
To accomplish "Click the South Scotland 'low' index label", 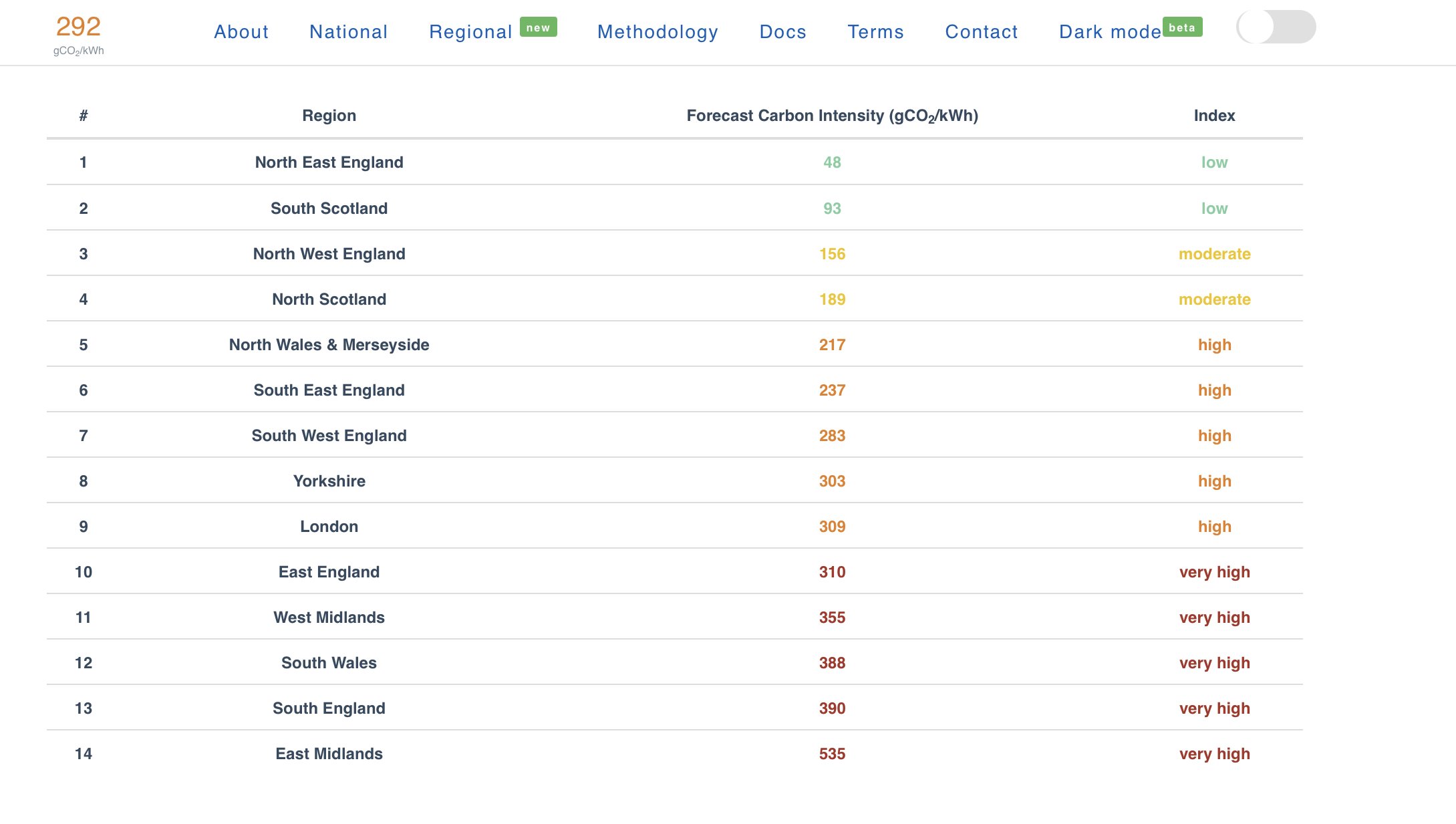I will click(x=1214, y=209).
